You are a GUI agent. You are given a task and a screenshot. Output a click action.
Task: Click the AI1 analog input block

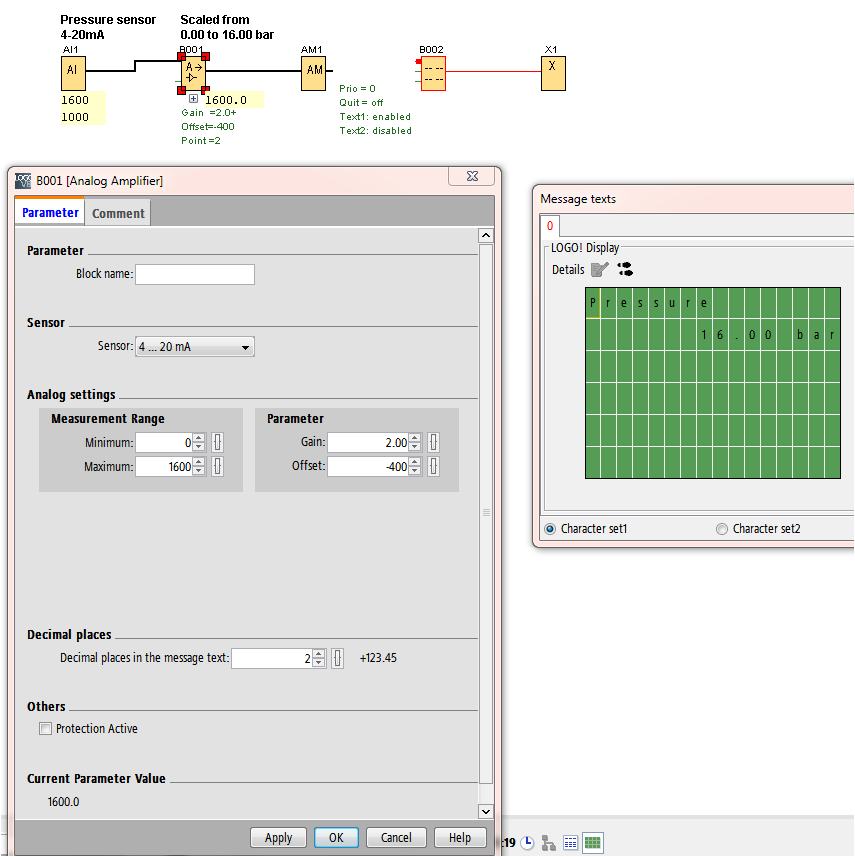click(x=73, y=71)
